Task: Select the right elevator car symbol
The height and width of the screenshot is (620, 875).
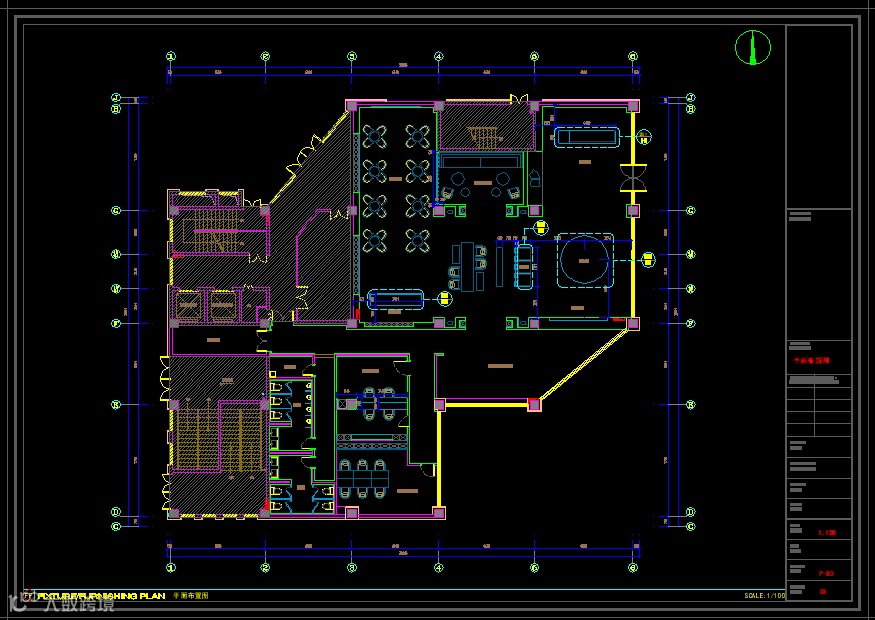Action: coord(223,306)
